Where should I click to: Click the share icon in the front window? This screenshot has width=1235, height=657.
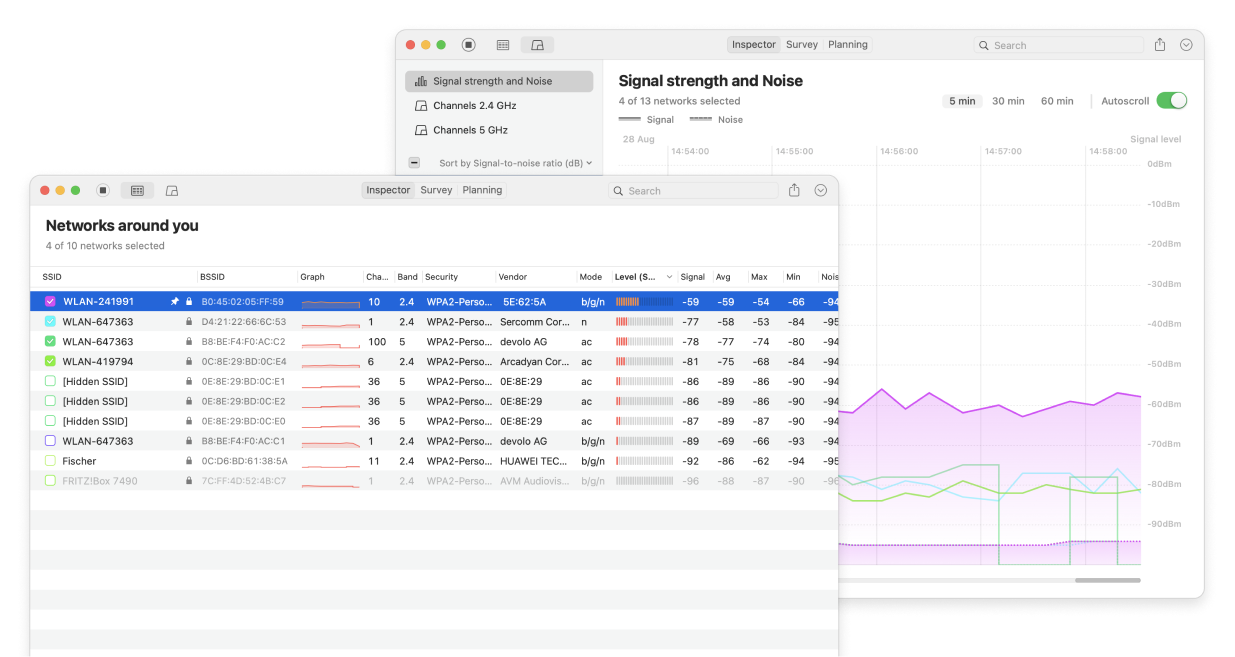coord(792,190)
